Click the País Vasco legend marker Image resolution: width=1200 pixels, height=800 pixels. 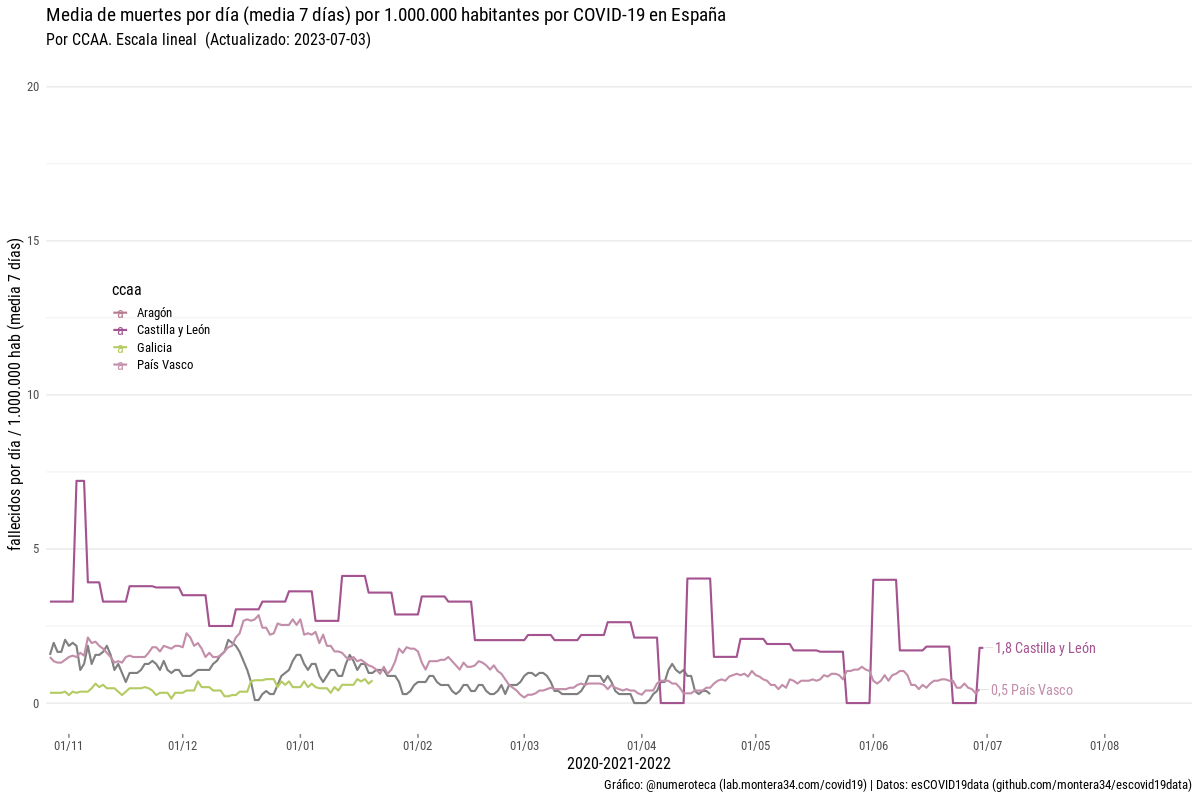coord(120,365)
